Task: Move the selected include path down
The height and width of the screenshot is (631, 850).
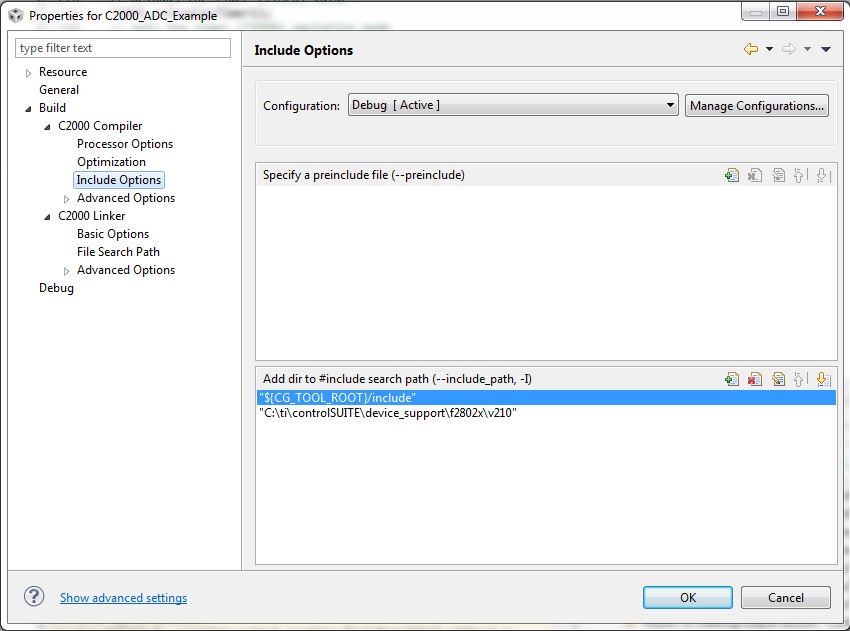Action: [x=822, y=379]
